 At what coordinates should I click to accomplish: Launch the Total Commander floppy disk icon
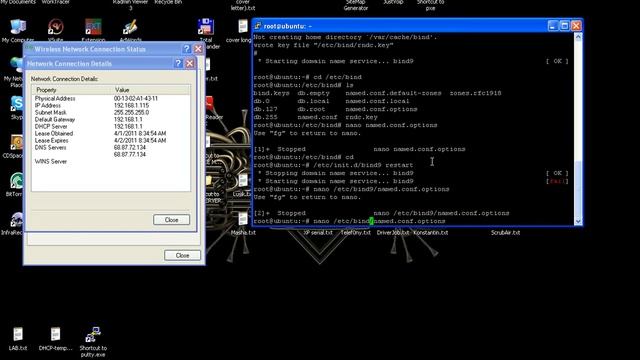click(206, 27)
